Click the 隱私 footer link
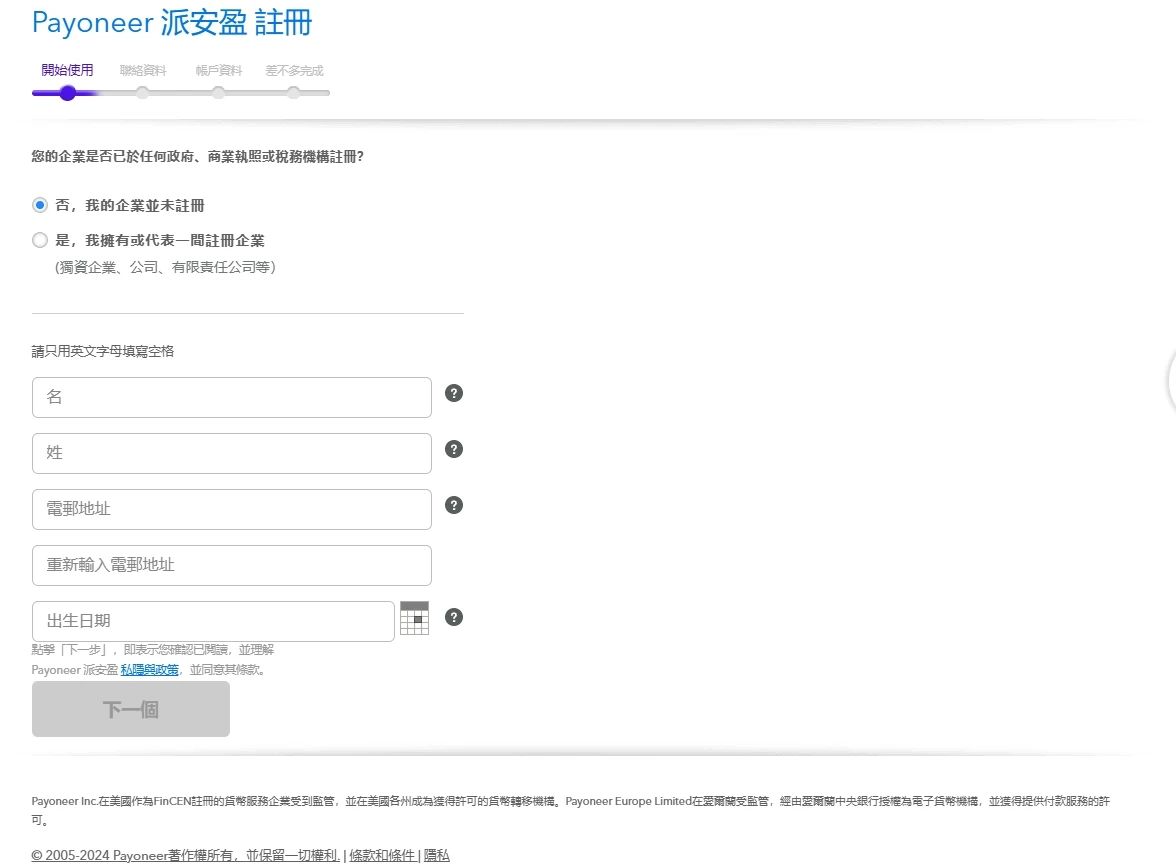1176x865 pixels. (437, 856)
